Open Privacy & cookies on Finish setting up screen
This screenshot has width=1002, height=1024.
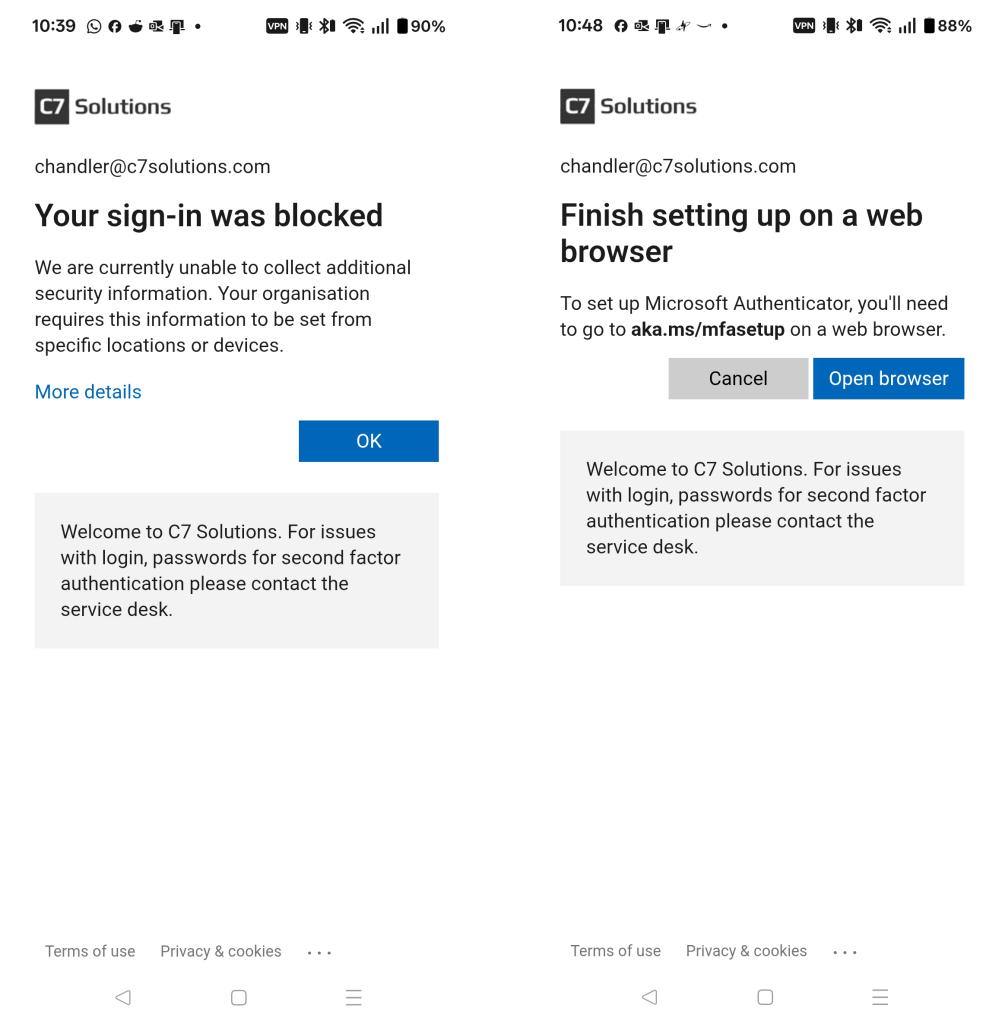point(746,951)
